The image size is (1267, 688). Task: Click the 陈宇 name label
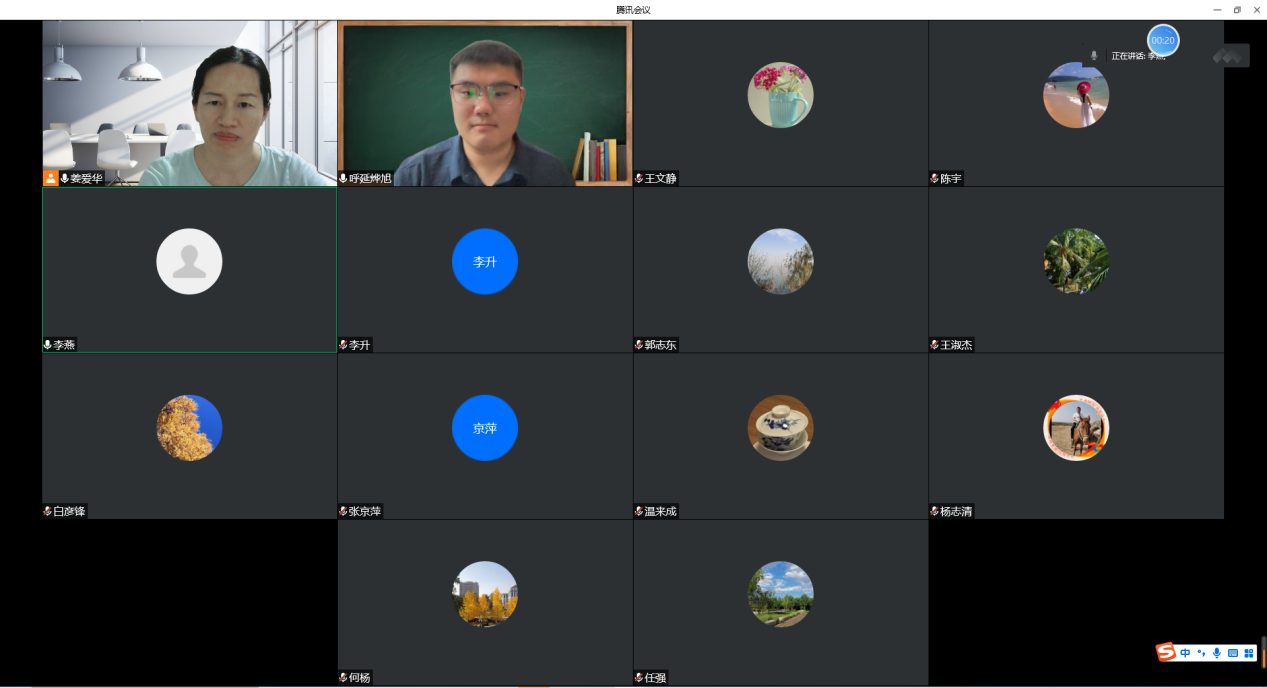(950, 178)
